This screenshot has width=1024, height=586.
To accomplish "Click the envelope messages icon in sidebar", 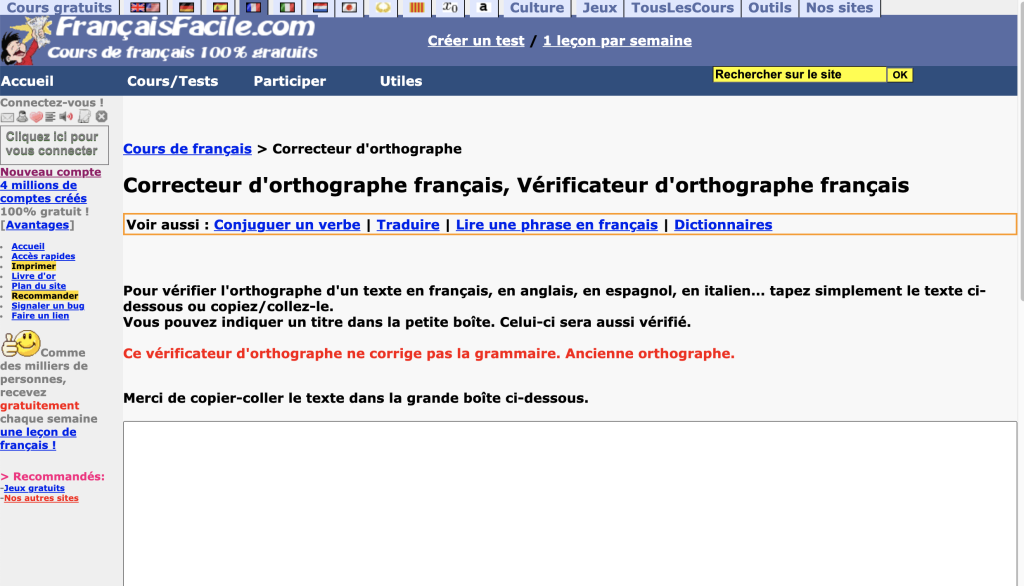I will pyautogui.click(x=8, y=117).
